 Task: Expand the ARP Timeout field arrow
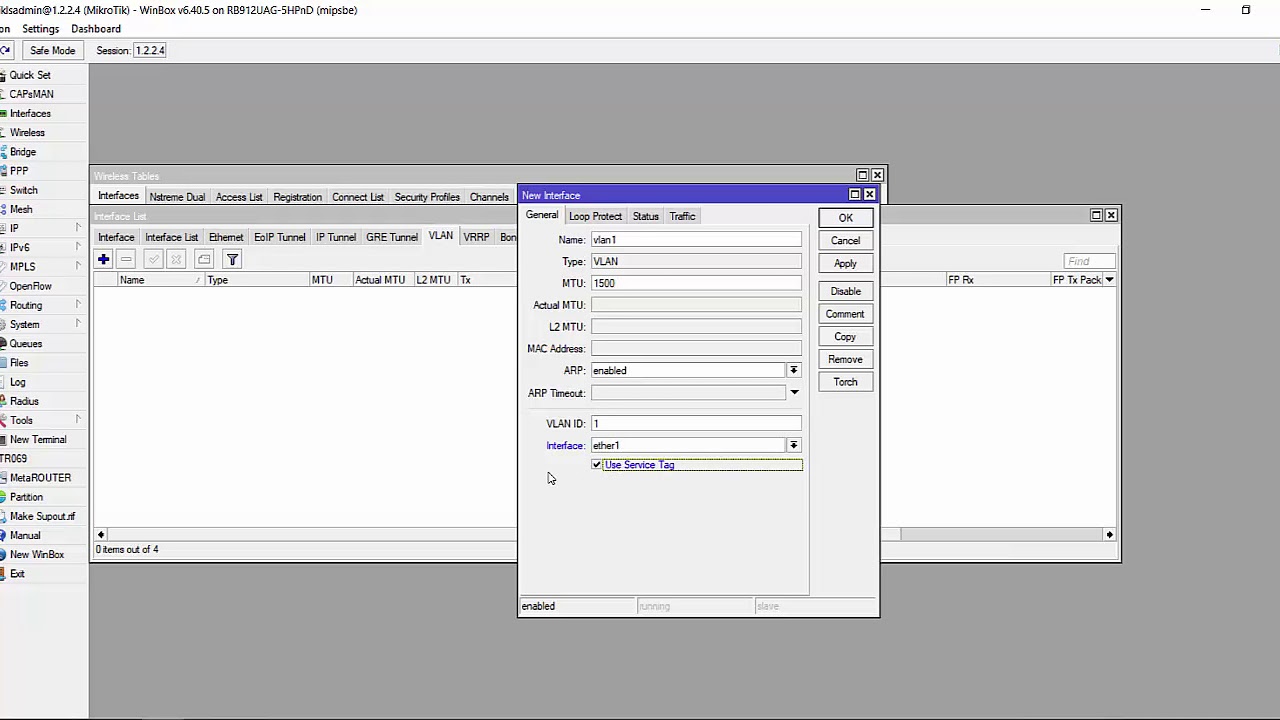pyautogui.click(x=794, y=393)
